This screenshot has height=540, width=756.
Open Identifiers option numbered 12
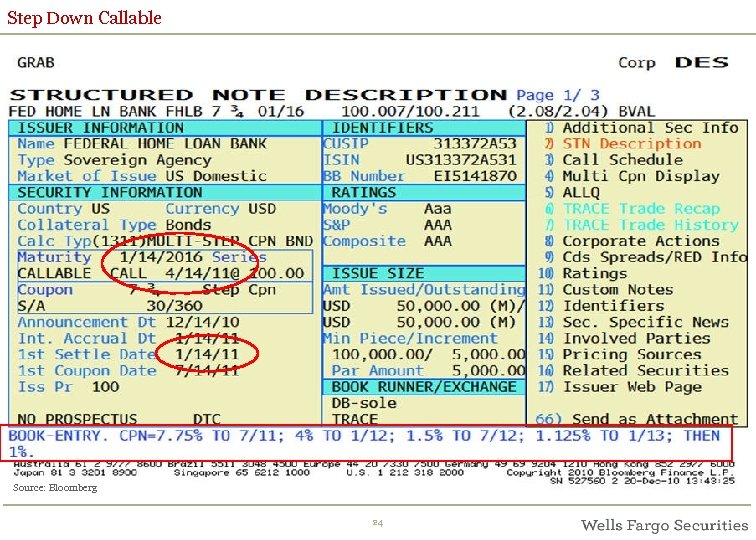point(601,306)
